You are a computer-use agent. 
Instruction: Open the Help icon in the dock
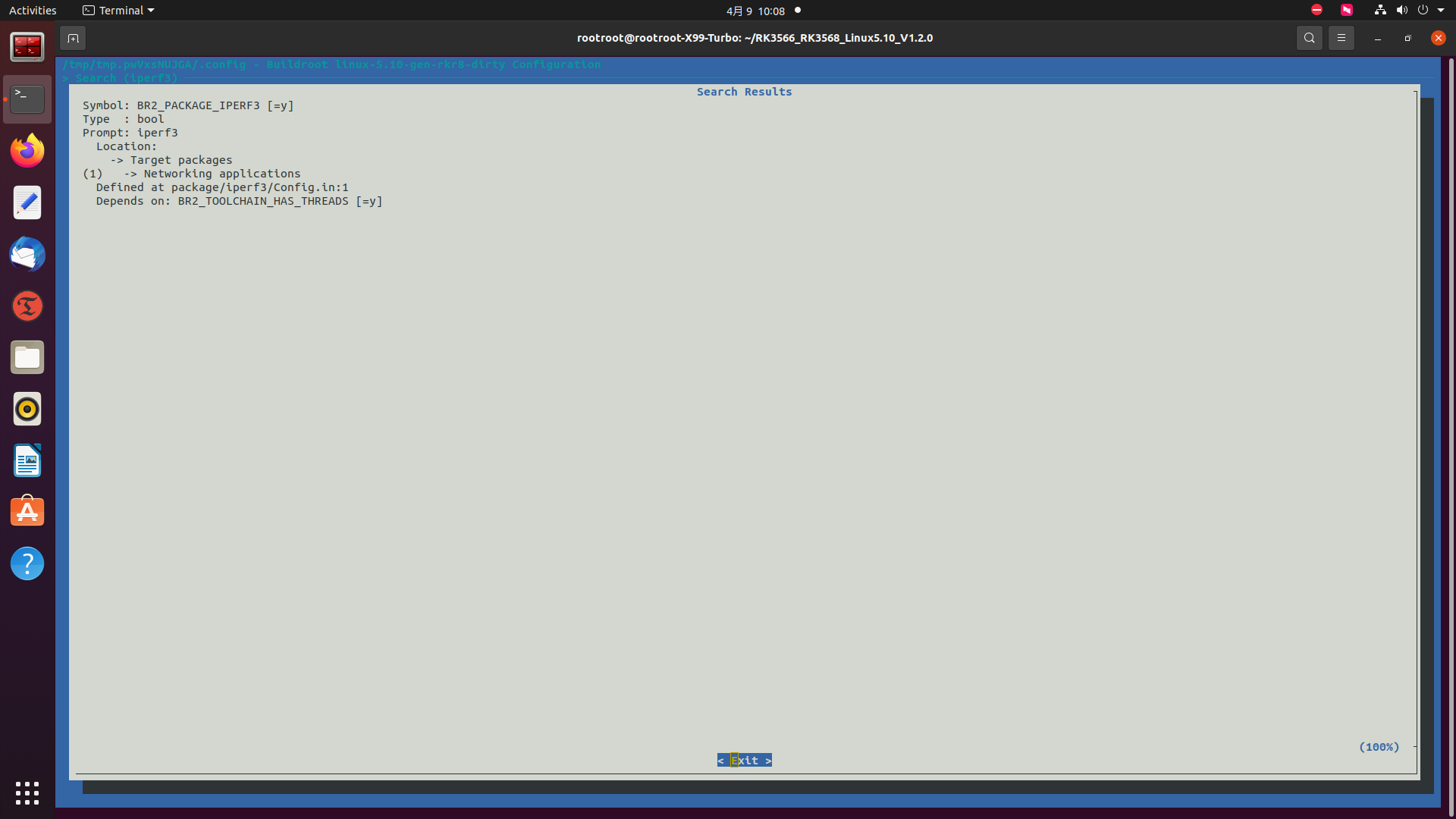coord(27,563)
